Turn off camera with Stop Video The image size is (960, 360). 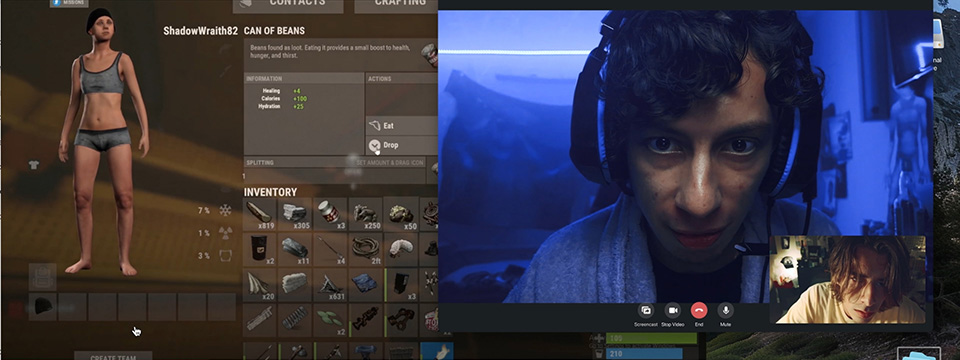point(672,310)
